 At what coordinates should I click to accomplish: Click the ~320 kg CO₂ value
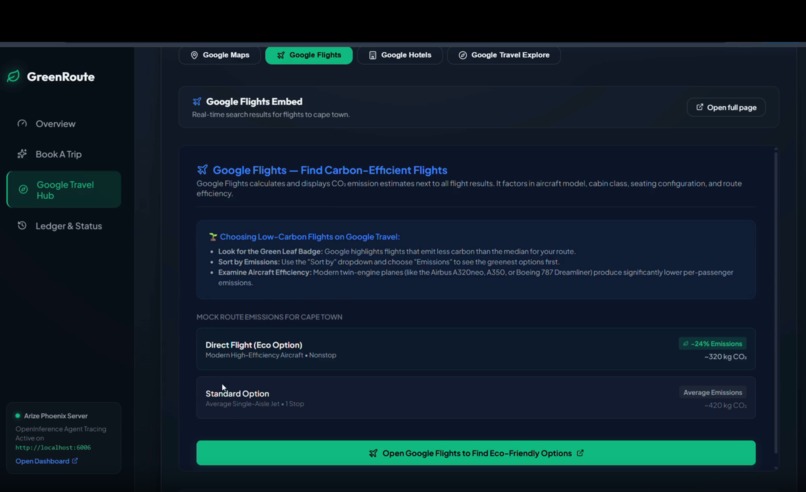pos(725,356)
